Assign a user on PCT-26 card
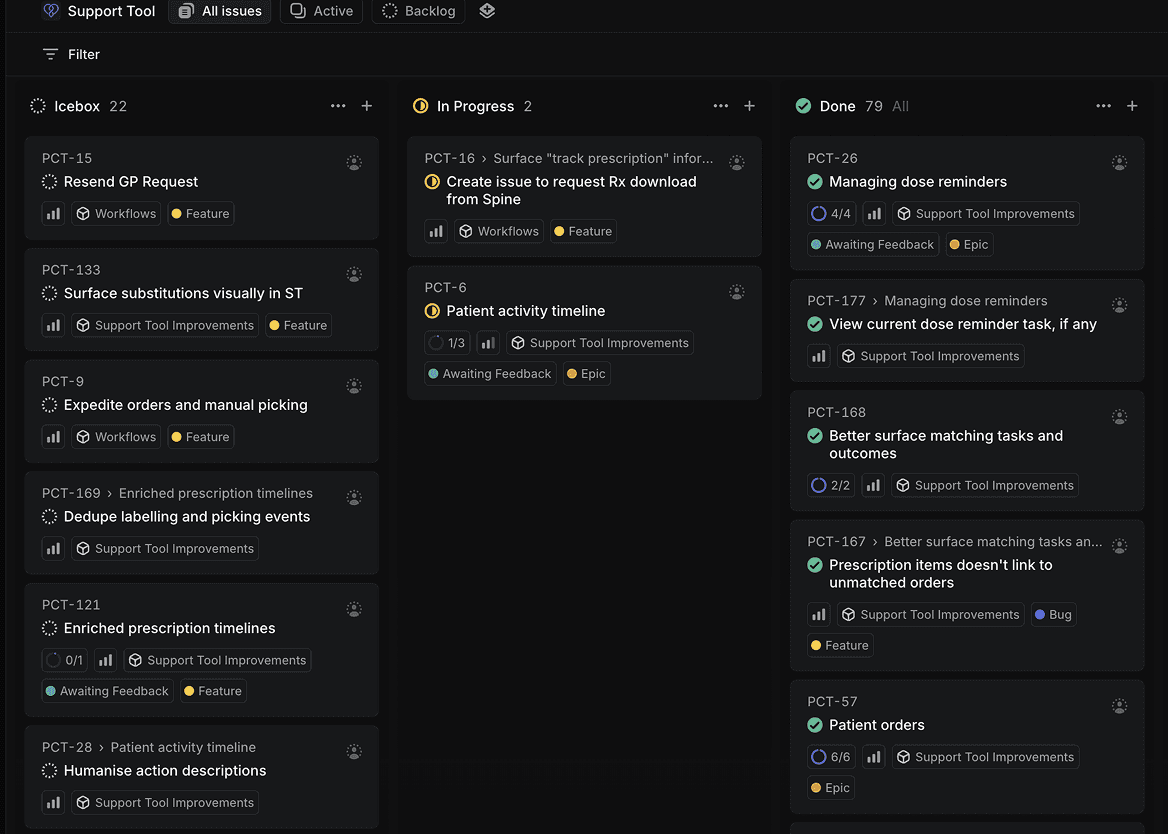This screenshot has height=834, width=1168. coord(1120,162)
